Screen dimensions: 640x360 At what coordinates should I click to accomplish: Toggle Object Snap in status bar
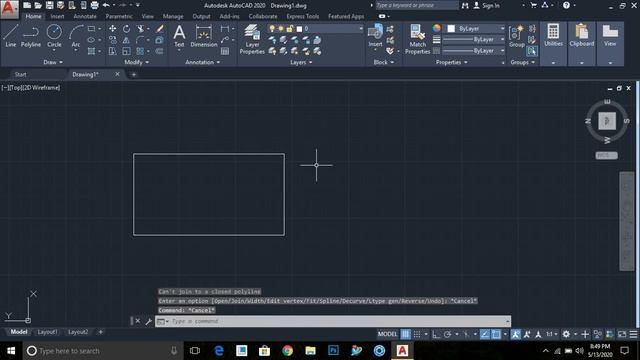tap(496, 334)
